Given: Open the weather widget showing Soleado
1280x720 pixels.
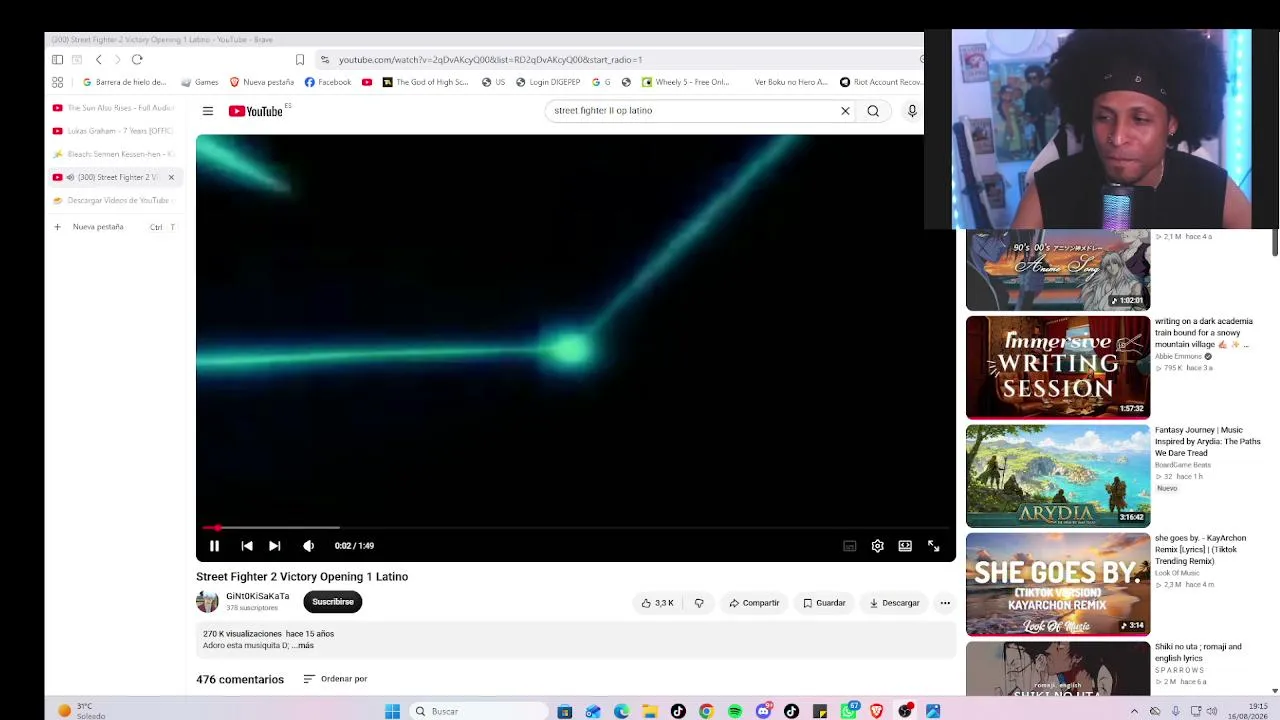Looking at the screenshot, I should coord(80,711).
